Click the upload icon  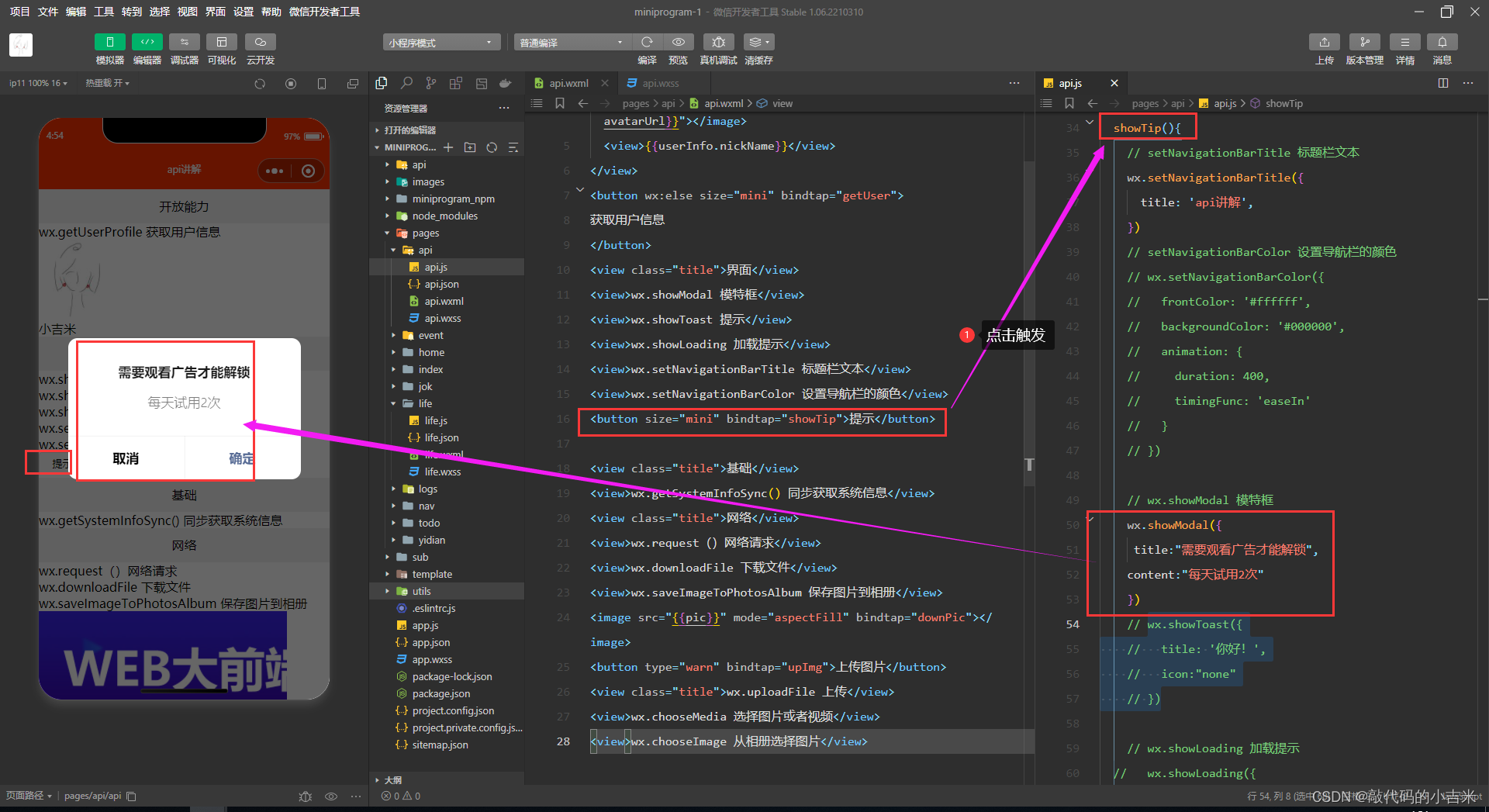(x=1325, y=42)
